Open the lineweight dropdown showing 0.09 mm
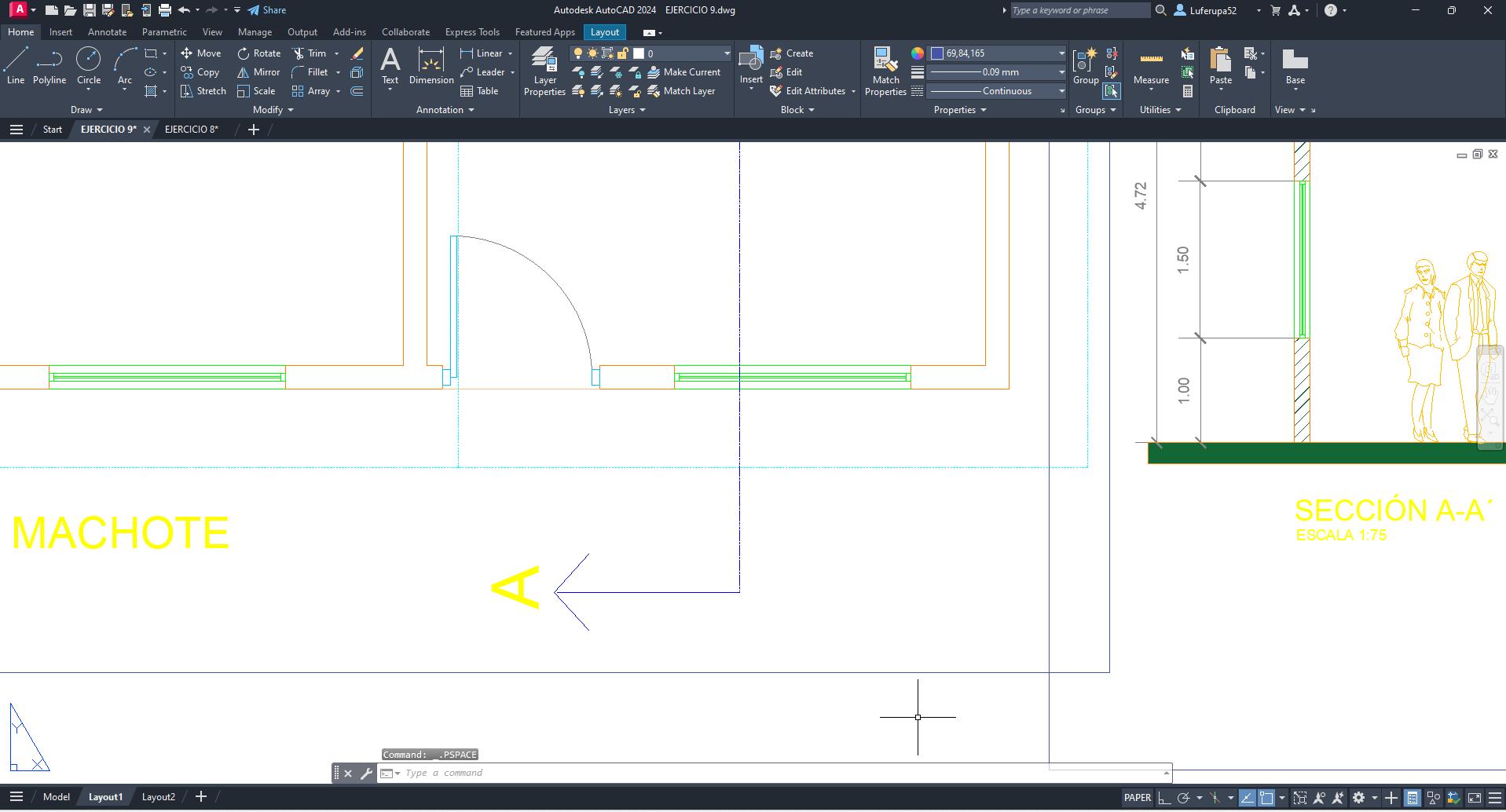 [x=997, y=72]
